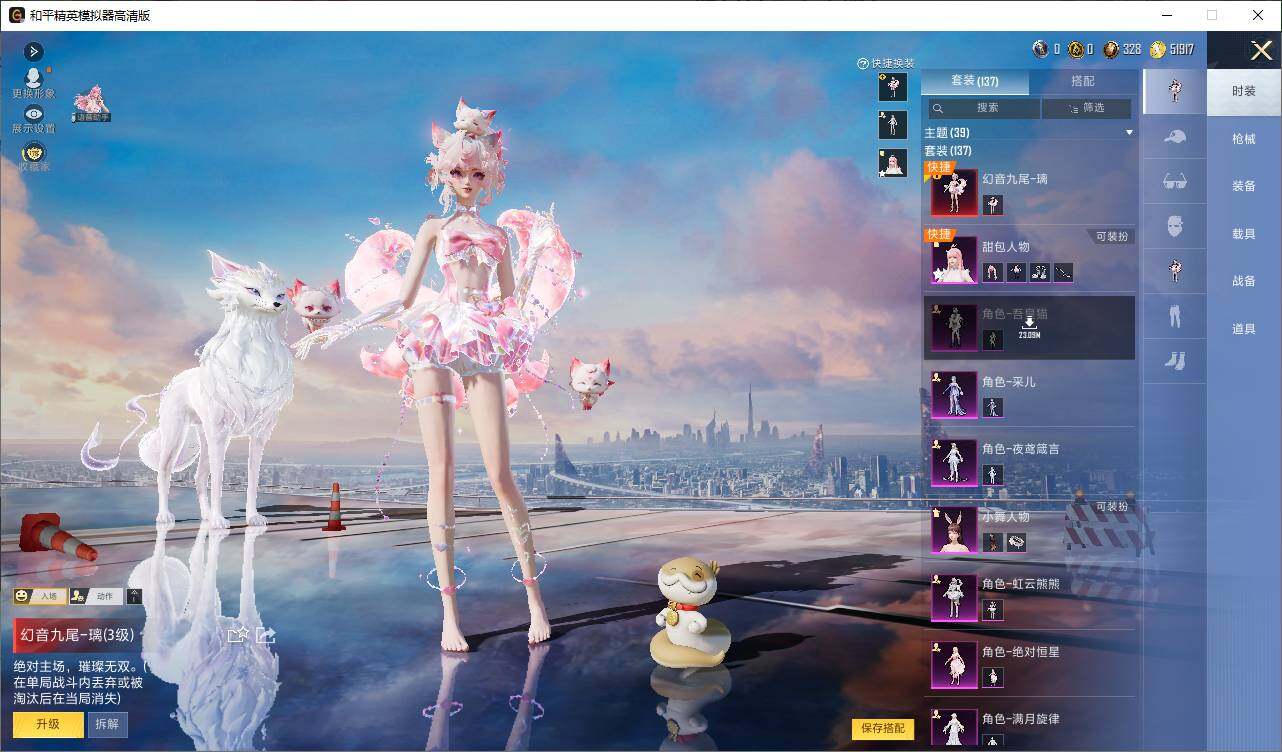The height and width of the screenshot is (752, 1282).
Task: Click the 可装扮 tag on 小舞人物
Action: 1111,507
